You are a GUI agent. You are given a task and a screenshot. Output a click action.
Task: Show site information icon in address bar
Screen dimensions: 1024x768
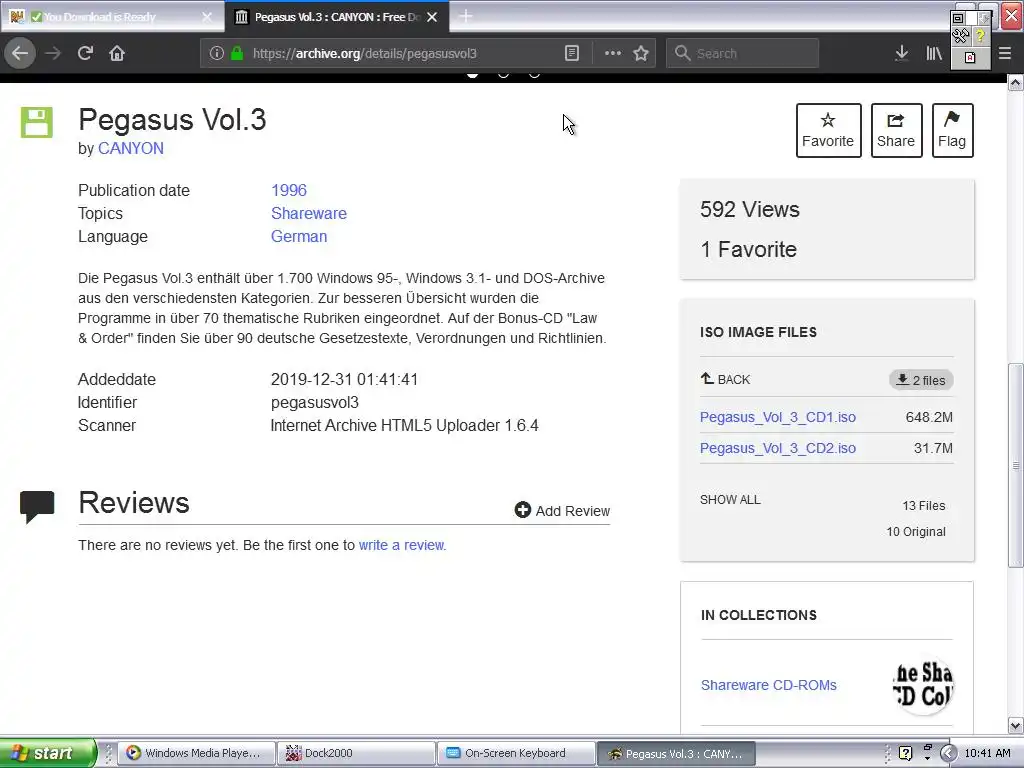pos(217,53)
